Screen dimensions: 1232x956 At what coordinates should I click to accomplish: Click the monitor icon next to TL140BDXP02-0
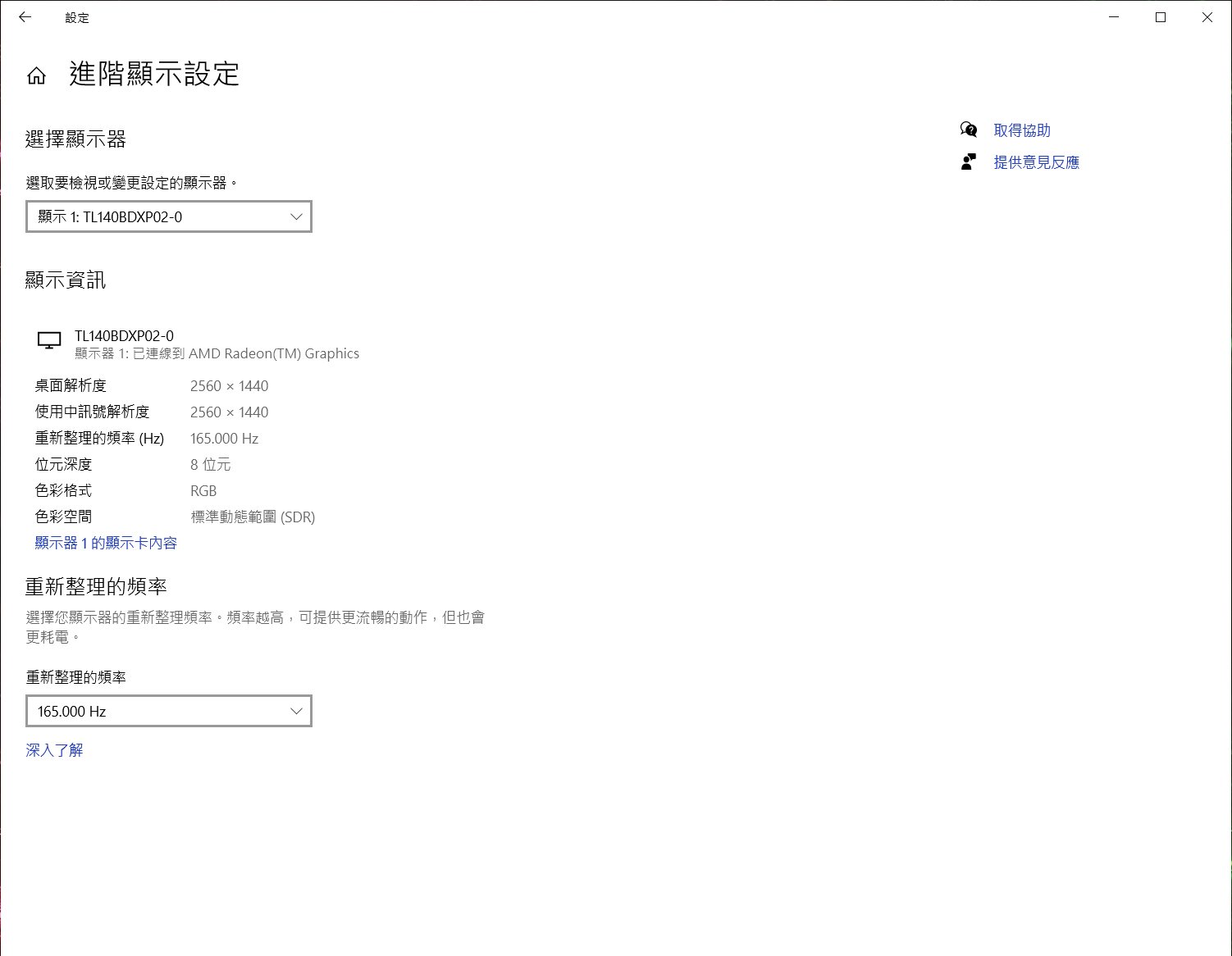(x=49, y=341)
